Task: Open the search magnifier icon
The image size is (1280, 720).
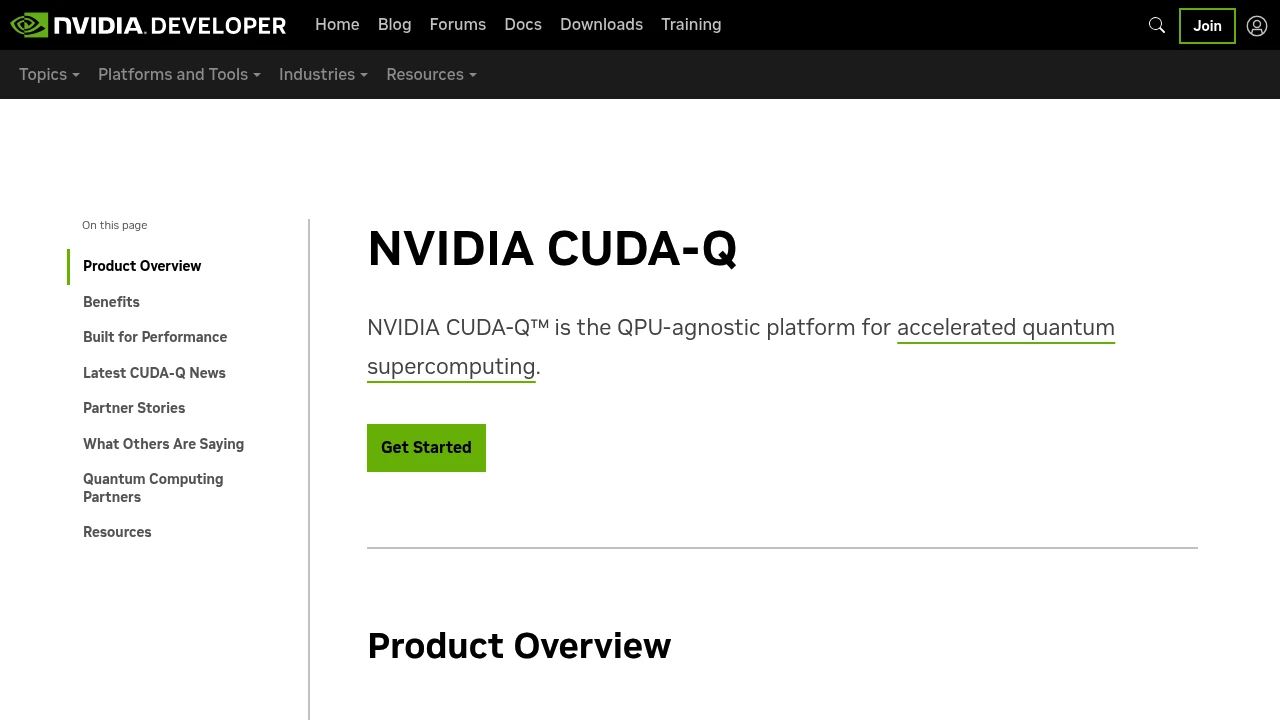Action: (1156, 25)
